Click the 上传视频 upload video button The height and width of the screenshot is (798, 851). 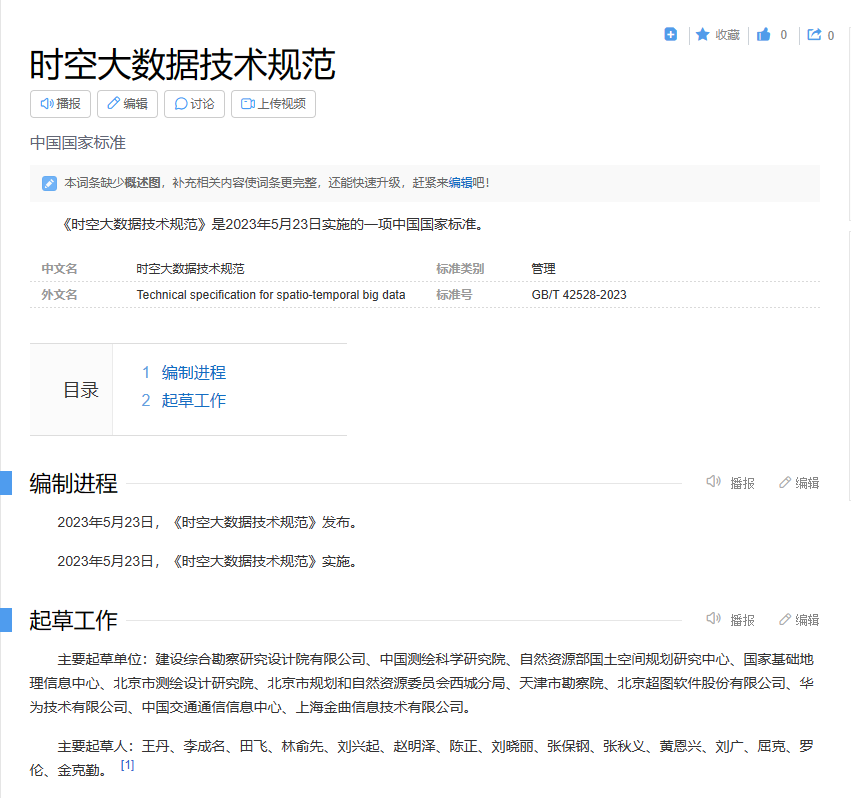coord(273,104)
